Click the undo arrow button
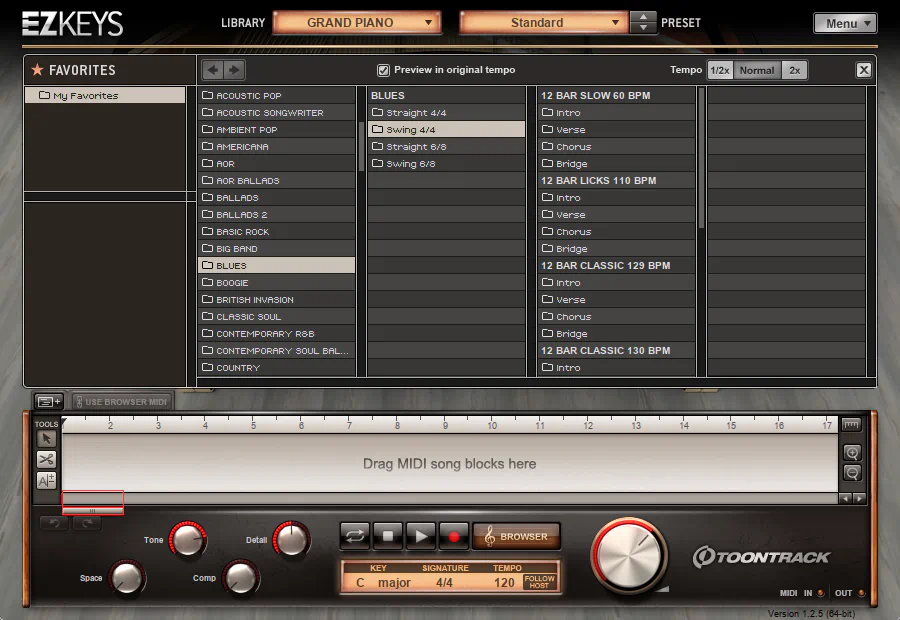The width and height of the screenshot is (900, 620). (55, 523)
